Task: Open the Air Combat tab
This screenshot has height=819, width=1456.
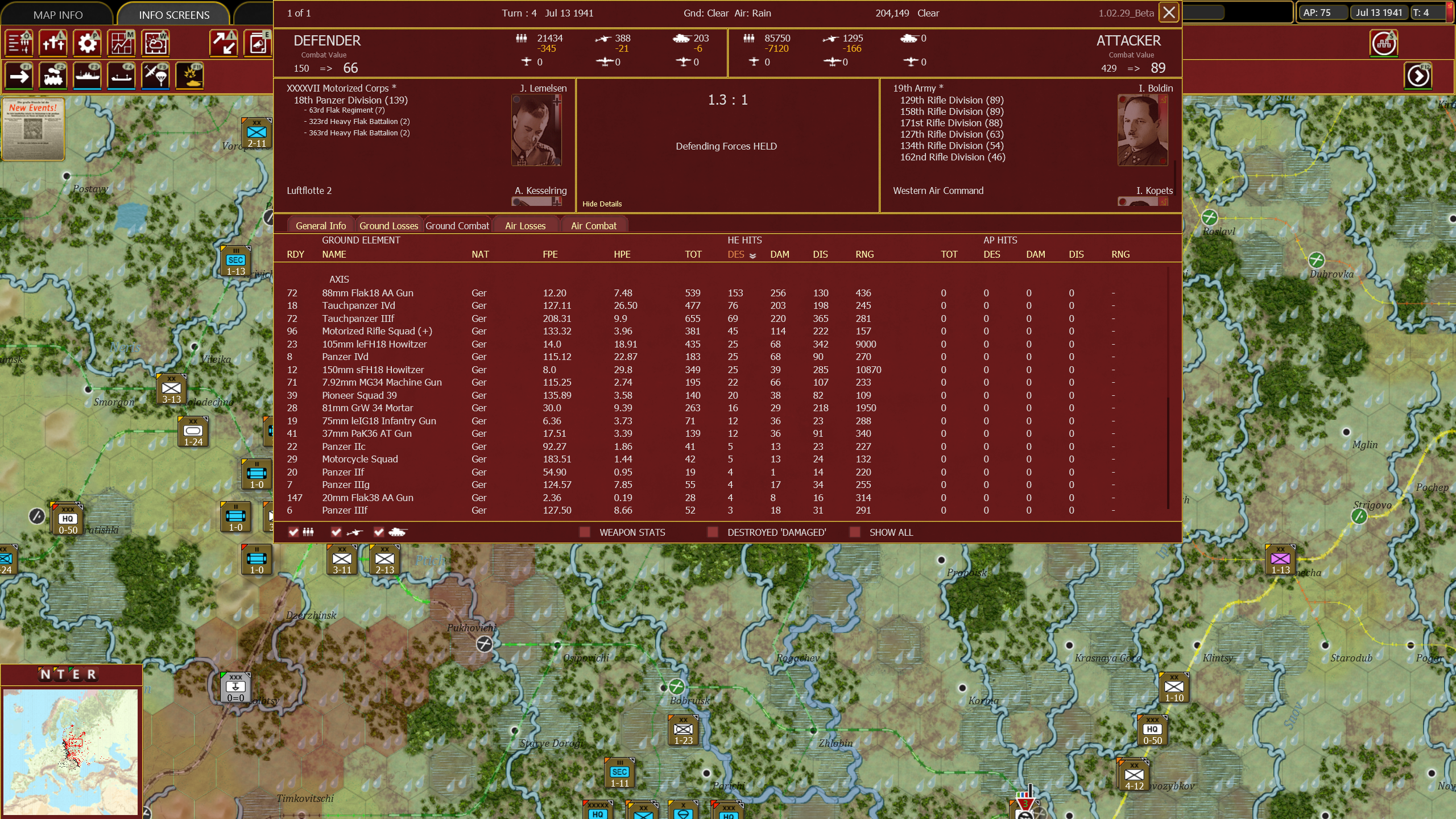Action: (594, 226)
